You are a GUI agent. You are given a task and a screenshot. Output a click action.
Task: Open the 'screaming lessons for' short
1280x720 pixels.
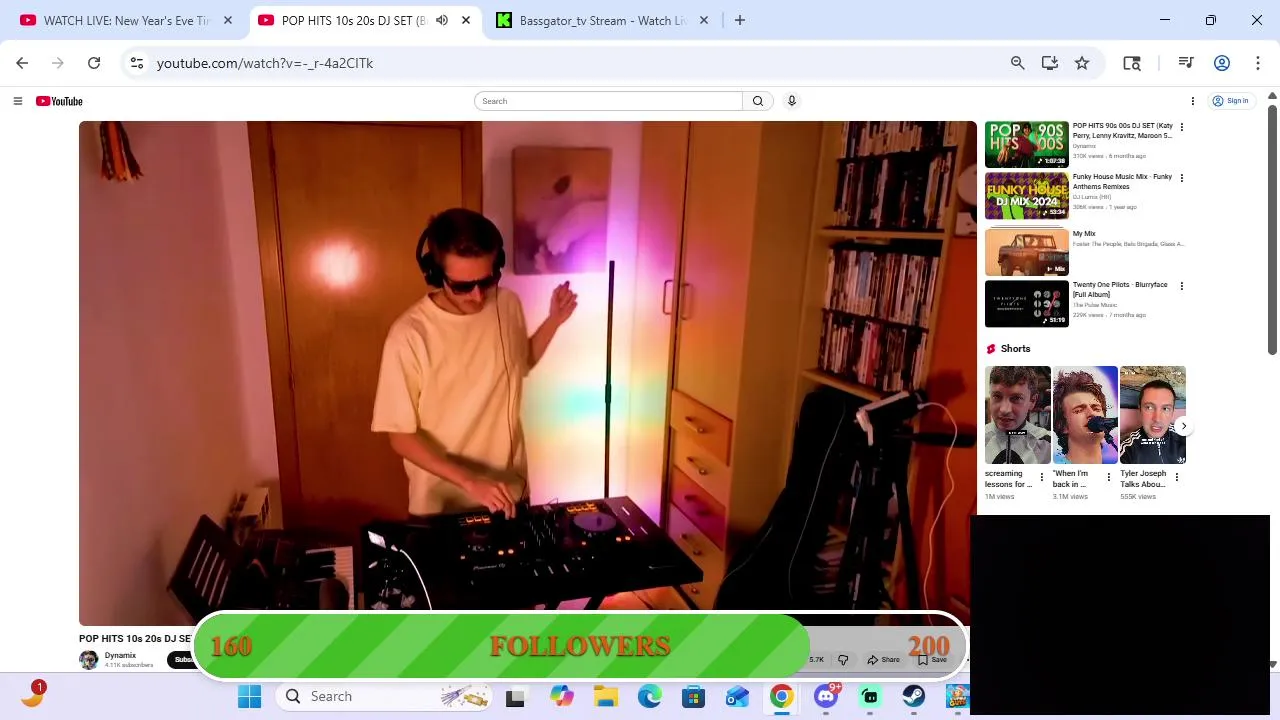pyautogui.click(x=1017, y=415)
